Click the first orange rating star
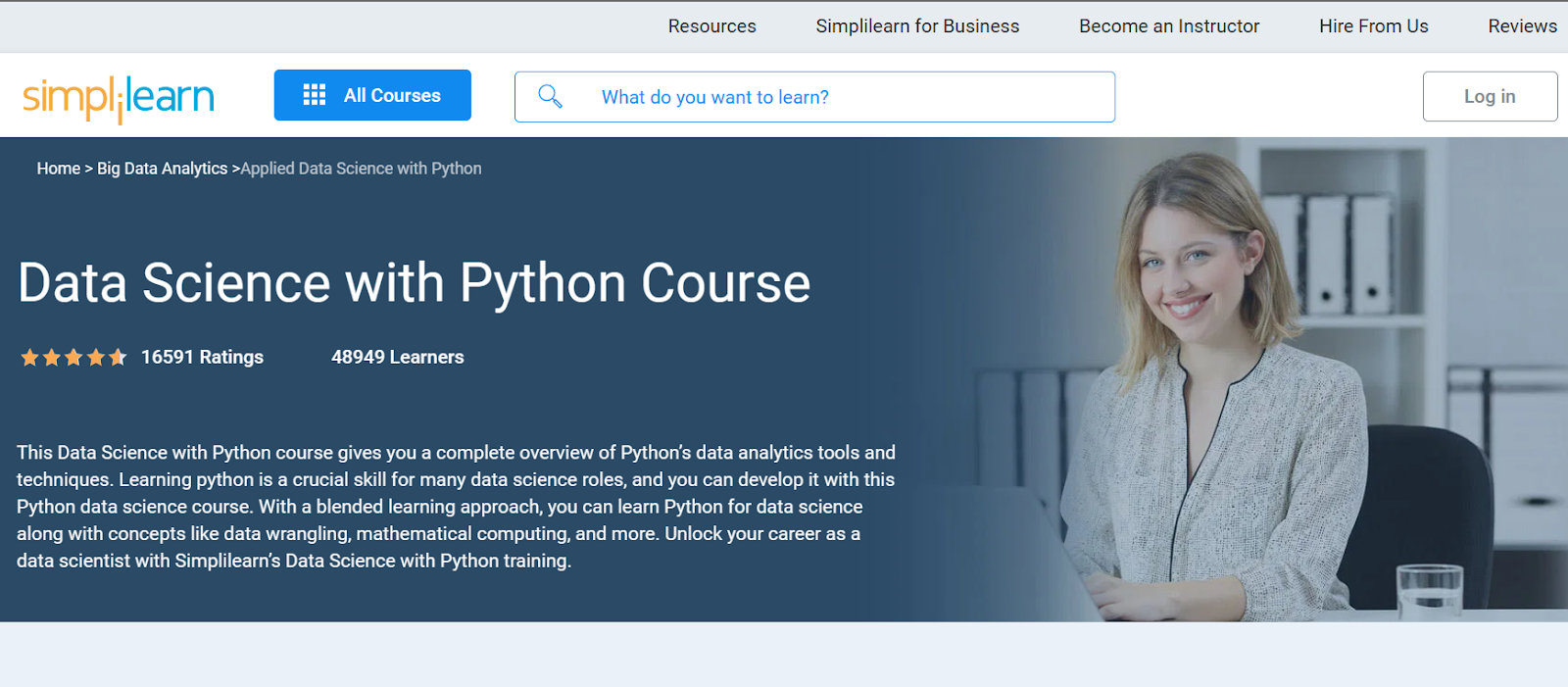This screenshot has height=687, width=1568. (29, 358)
